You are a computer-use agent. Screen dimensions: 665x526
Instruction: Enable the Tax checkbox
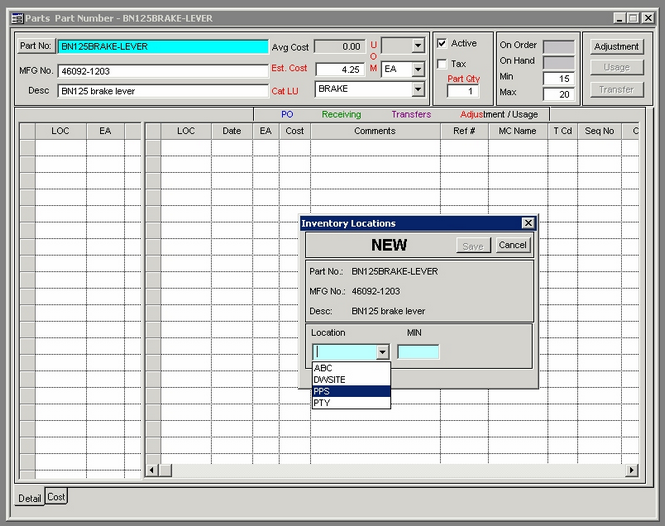[443, 64]
